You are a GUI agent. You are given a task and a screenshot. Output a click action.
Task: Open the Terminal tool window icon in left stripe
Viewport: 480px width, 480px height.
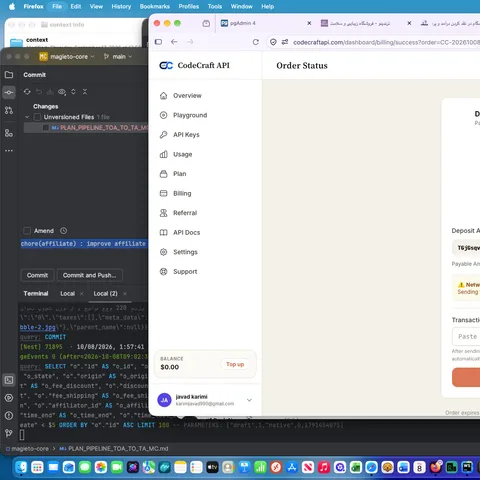(9, 380)
